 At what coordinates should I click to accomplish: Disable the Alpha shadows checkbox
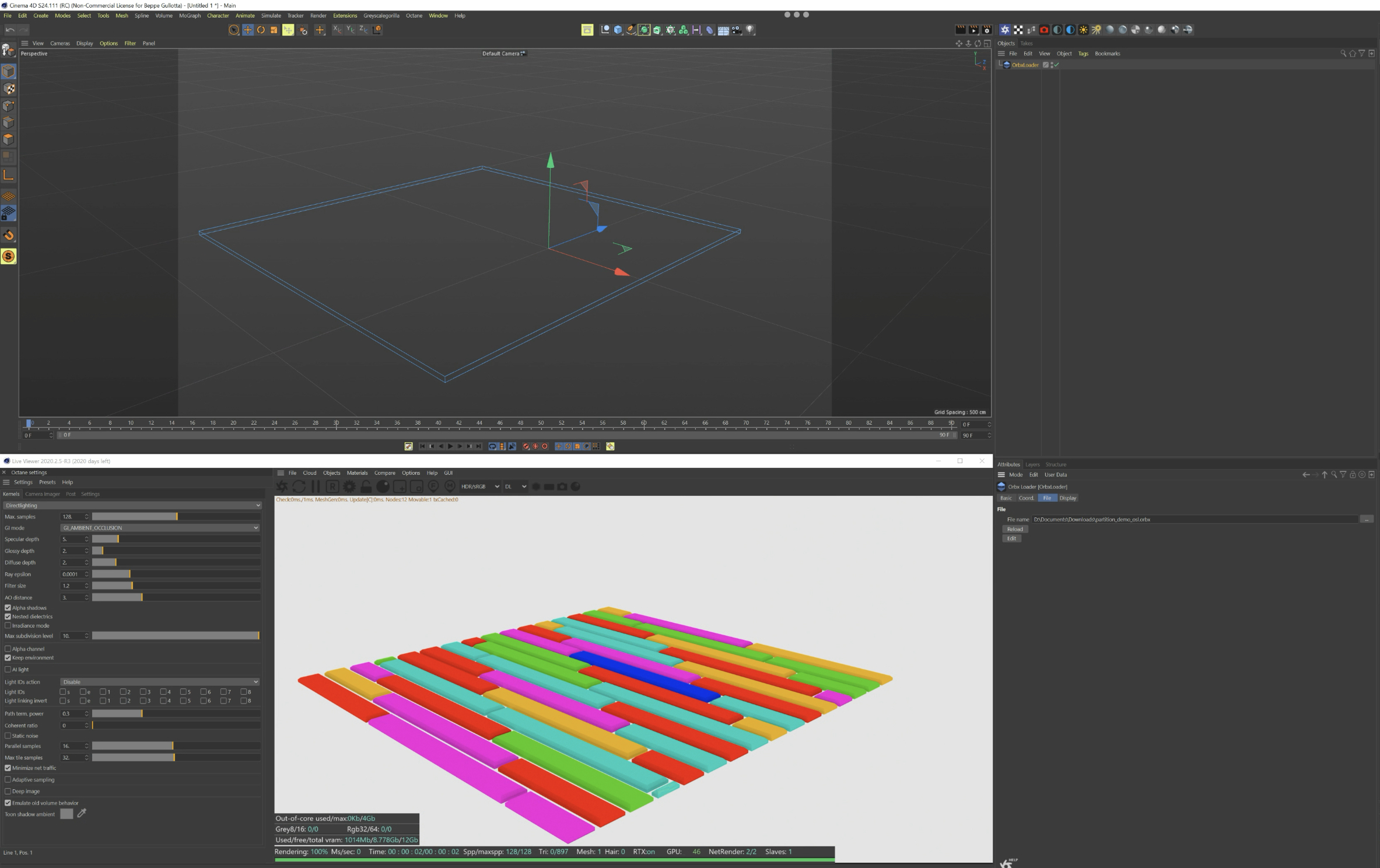pyautogui.click(x=8, y=608)
